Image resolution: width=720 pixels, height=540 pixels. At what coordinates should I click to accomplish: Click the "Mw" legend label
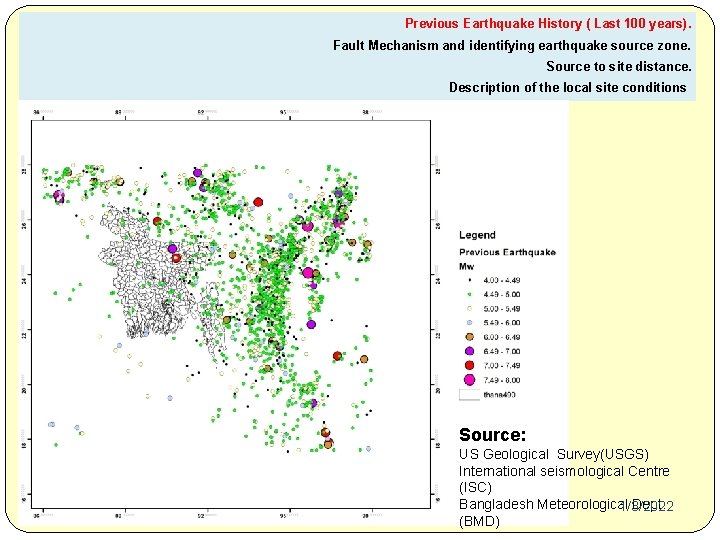tap(466, 266)
